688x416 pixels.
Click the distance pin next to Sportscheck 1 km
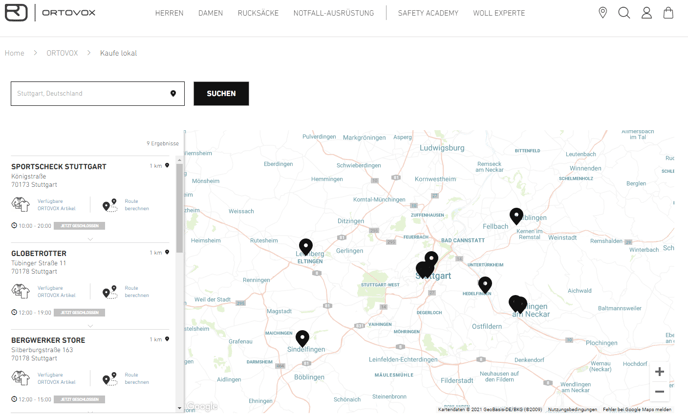(x=167, y=165)
